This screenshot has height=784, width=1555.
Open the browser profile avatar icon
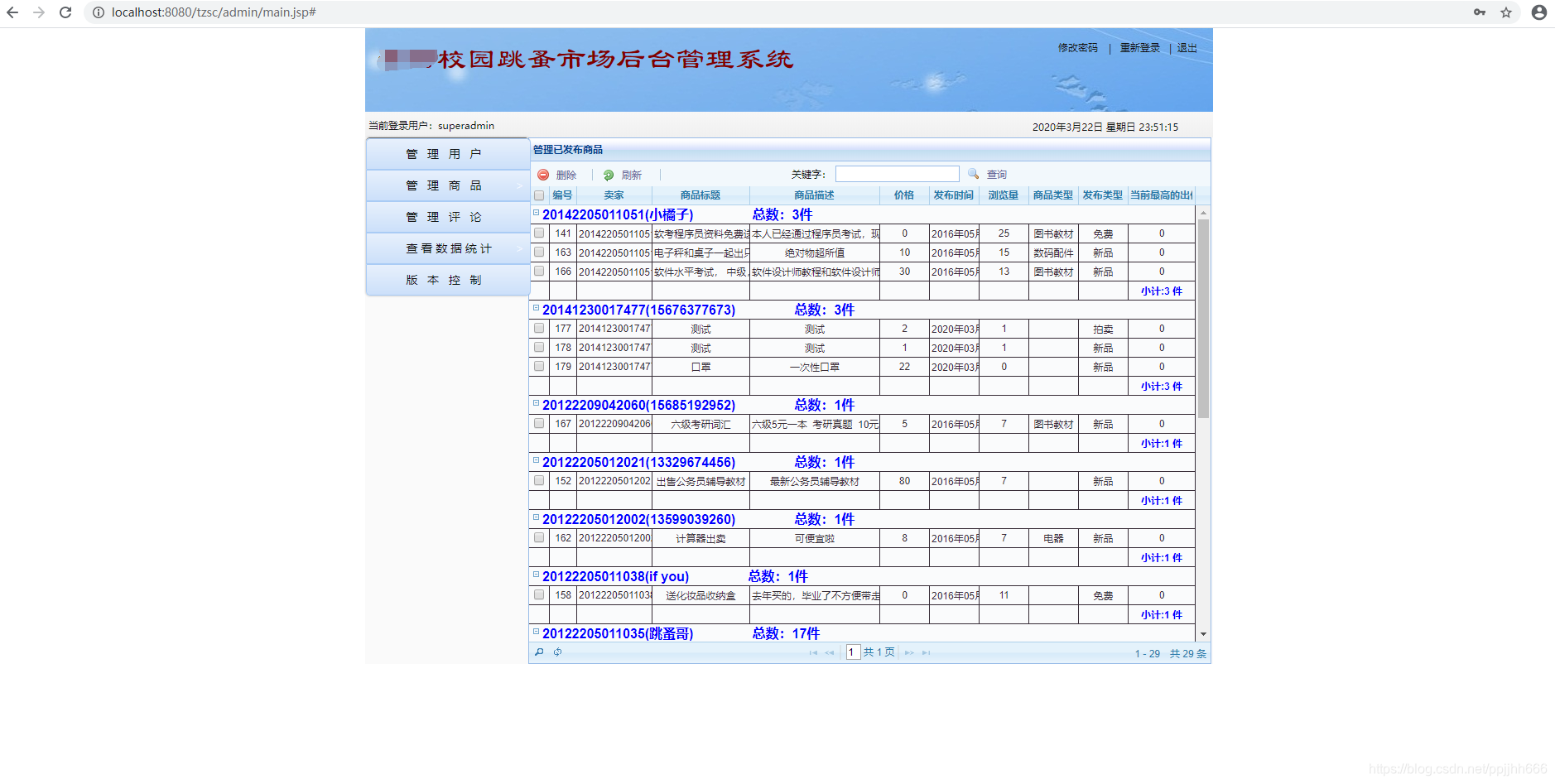click(1539, 12)
